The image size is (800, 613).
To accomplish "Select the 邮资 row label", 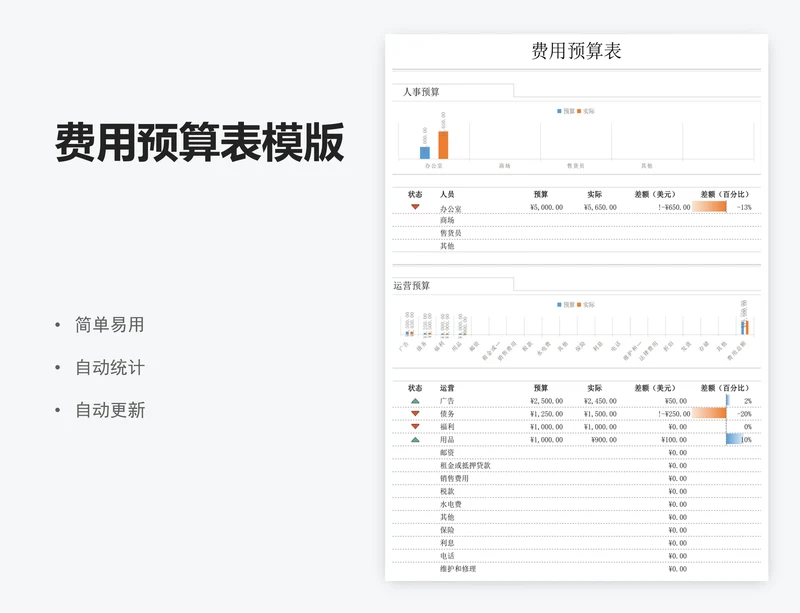I will pos(447,453).
